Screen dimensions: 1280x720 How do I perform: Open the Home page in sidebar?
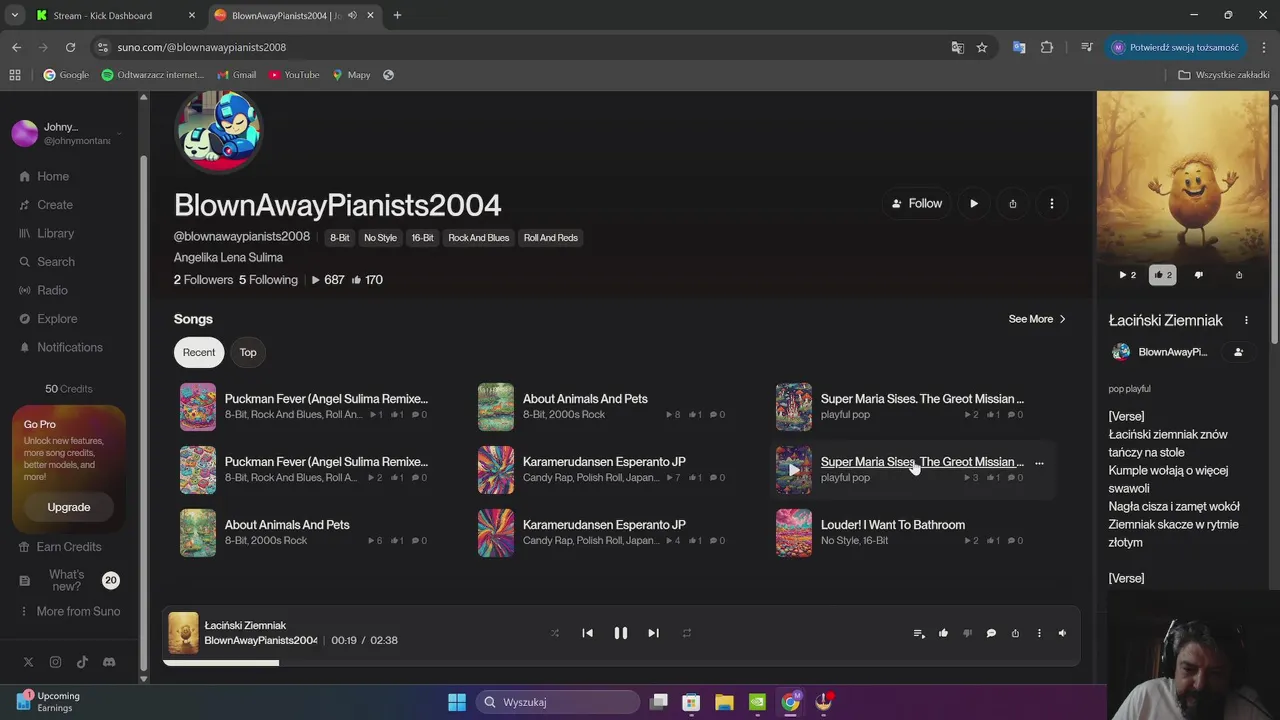coord(45,176)
